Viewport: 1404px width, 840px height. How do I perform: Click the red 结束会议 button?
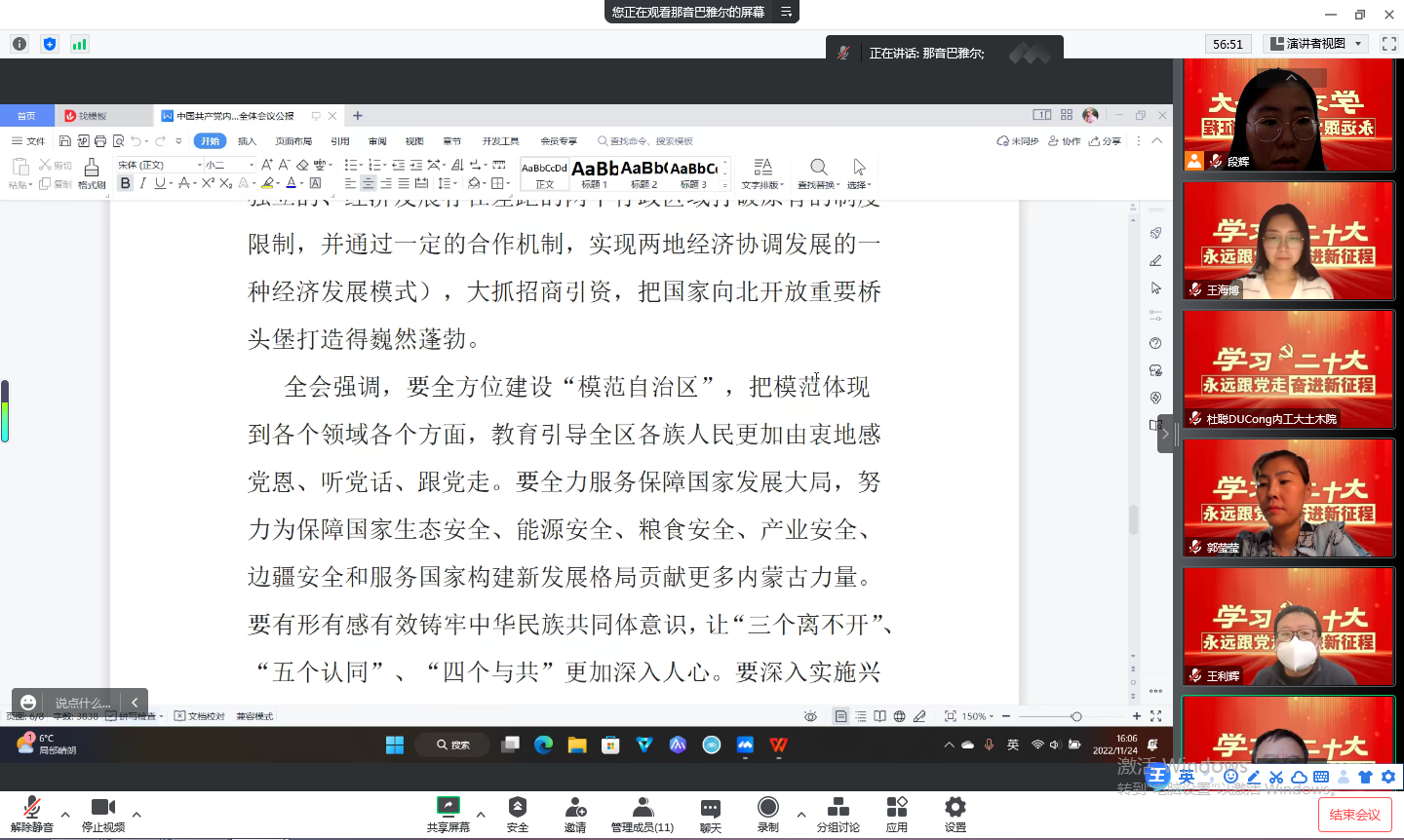coord(1354,815)
